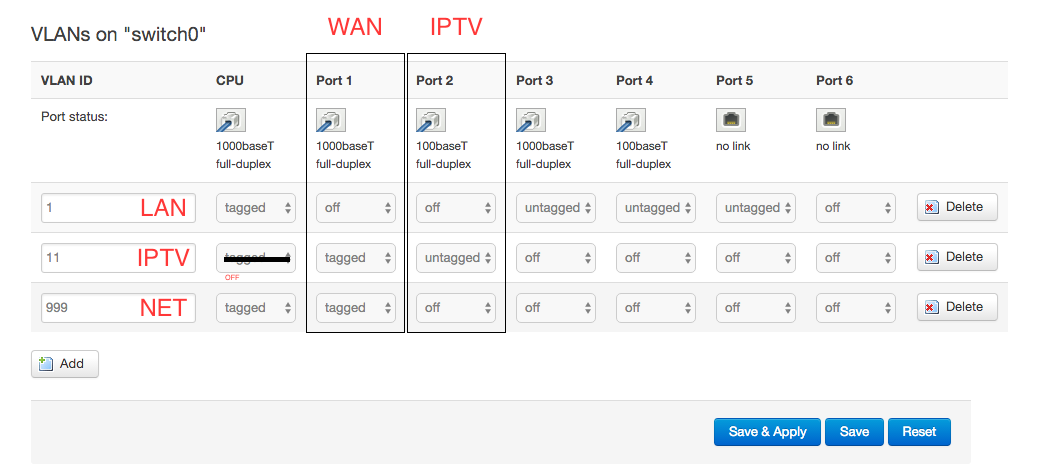The image size is (1055, 475).
Task: Change Port 3 setting for VLAN 1
Action: (556, 208)
